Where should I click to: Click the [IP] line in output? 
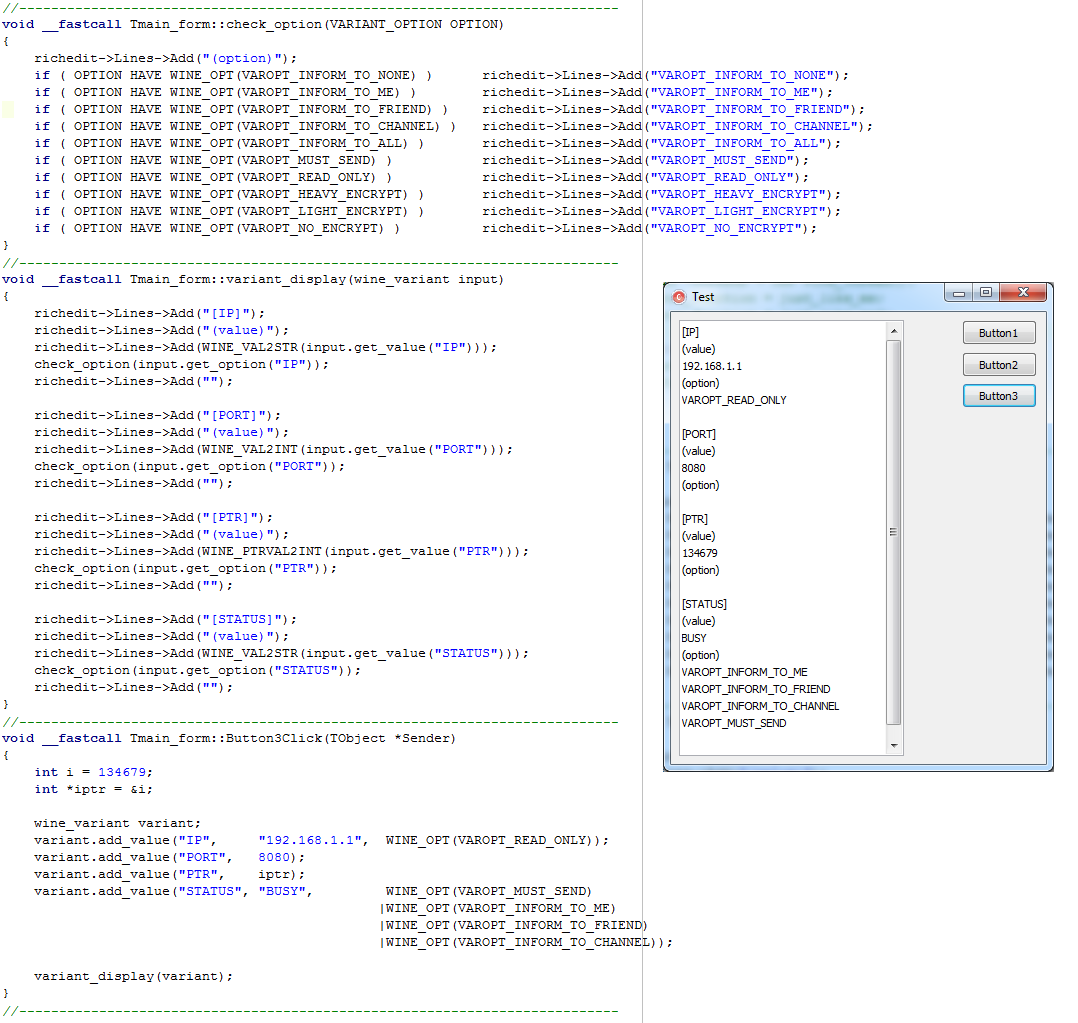[x=690, y=332]
